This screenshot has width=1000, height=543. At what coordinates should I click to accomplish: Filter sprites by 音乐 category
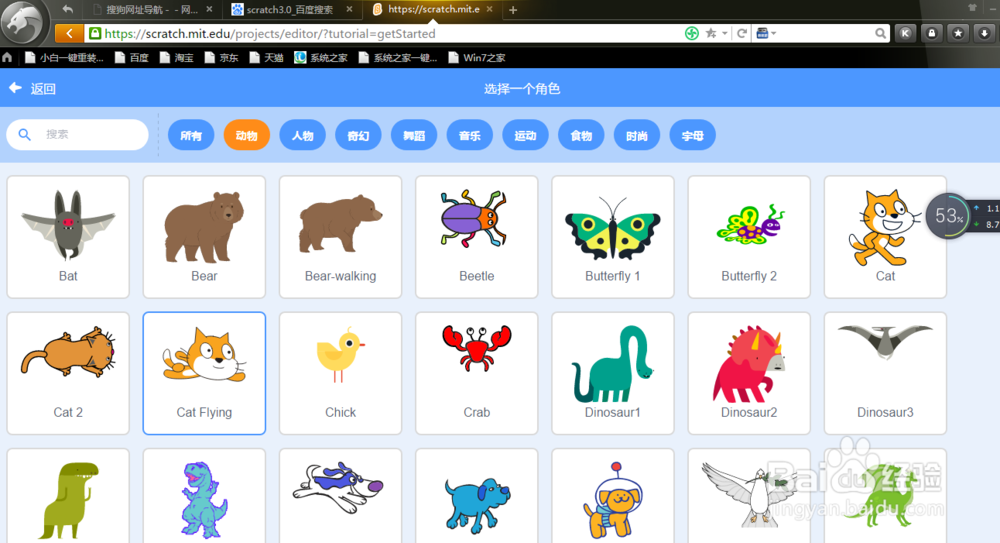[x=469, y=135]
